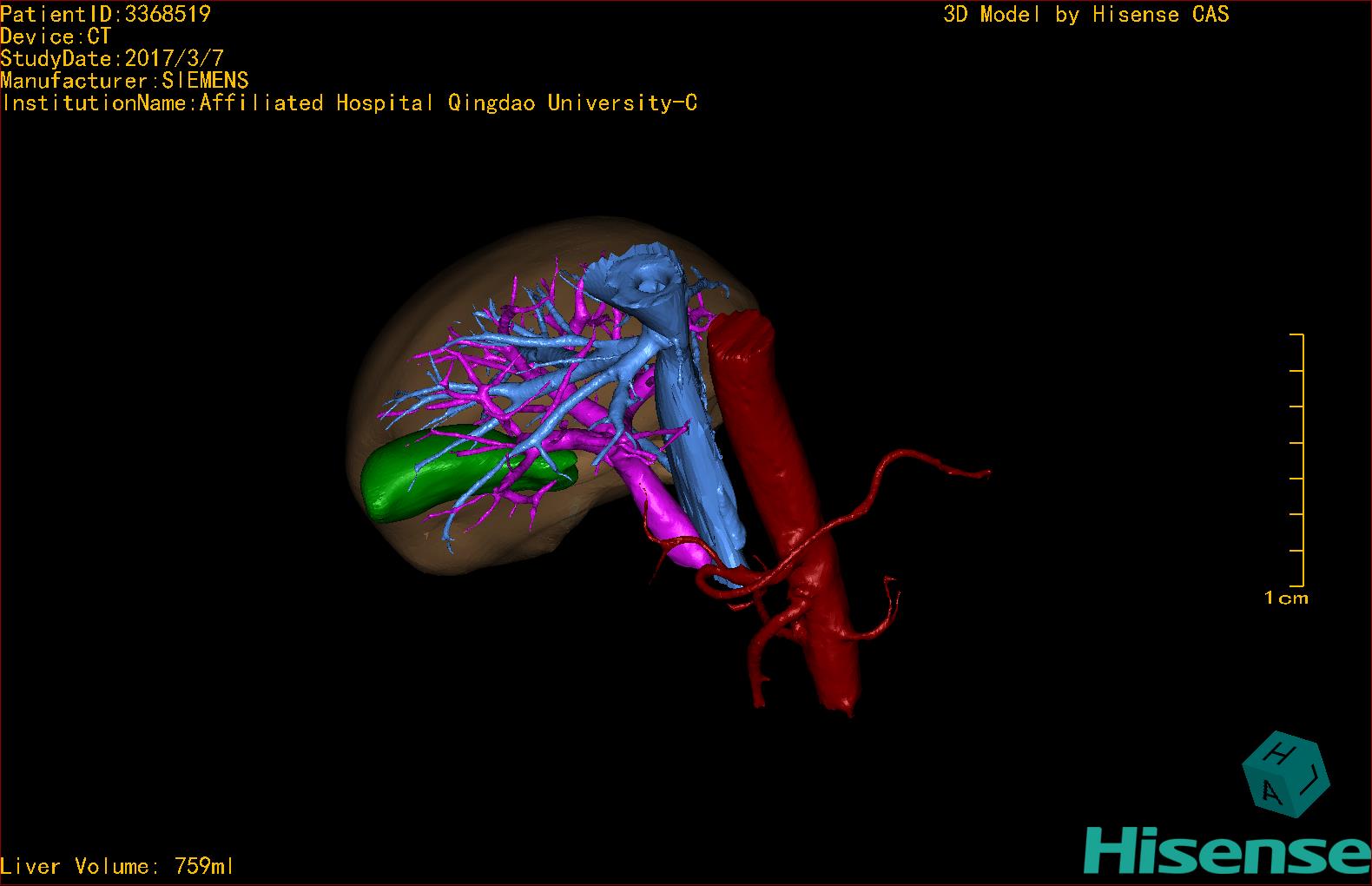Select the PatientID:3368519 text overlay

point(105,14)
